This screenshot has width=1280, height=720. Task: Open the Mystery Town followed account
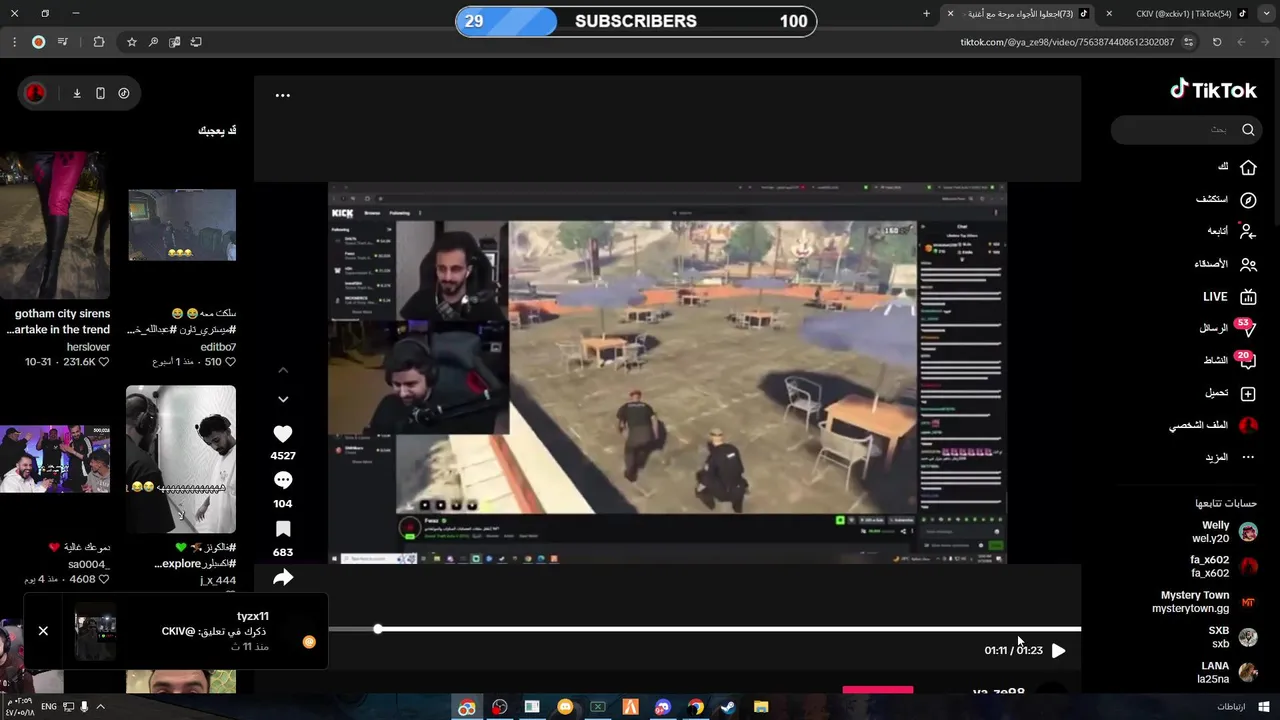coord(1204,602)
